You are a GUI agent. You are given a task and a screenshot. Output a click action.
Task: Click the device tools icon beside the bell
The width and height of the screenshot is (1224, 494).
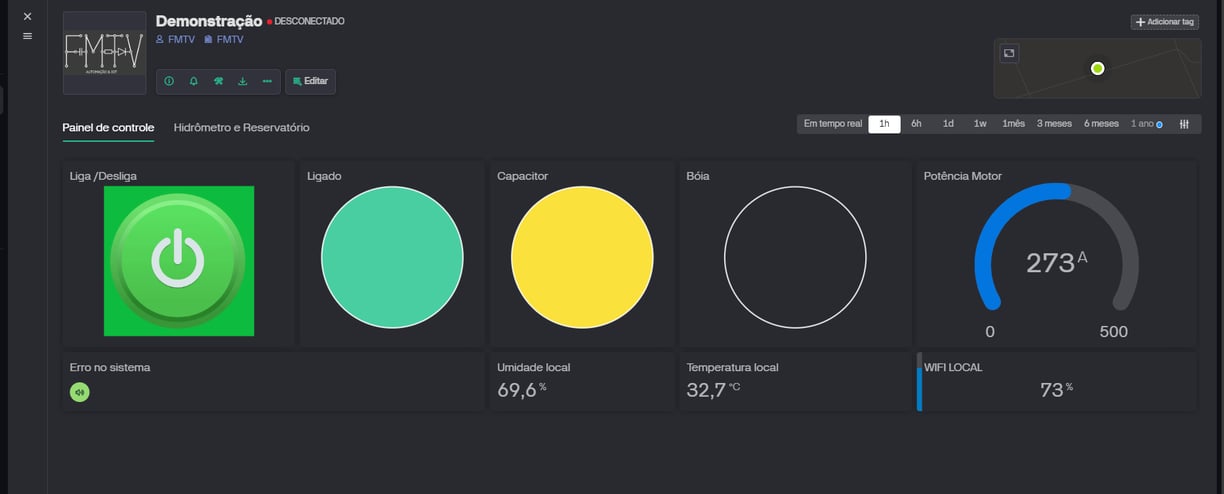pos(218,81)
